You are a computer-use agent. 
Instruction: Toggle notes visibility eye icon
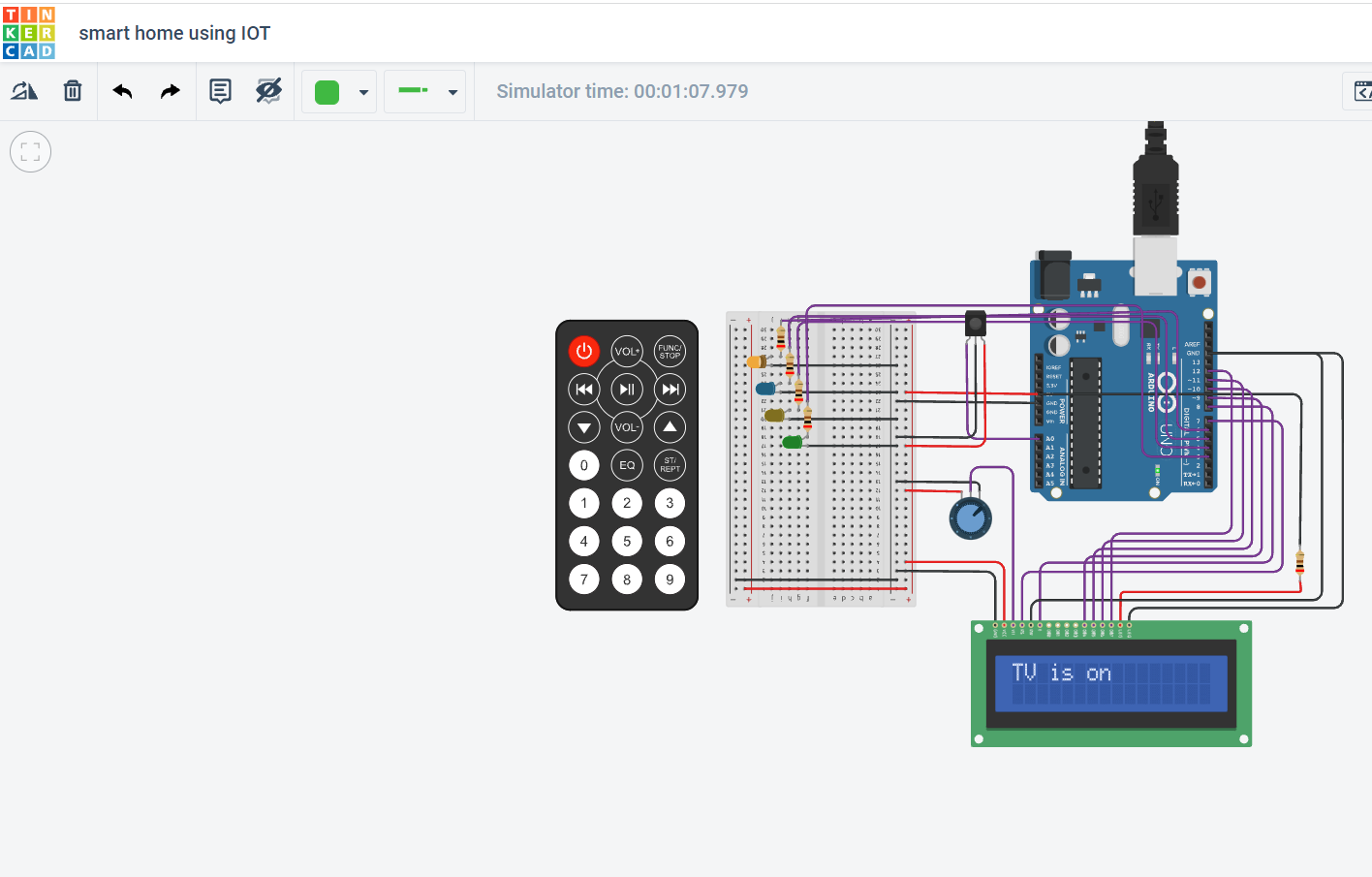pos(268,91)
